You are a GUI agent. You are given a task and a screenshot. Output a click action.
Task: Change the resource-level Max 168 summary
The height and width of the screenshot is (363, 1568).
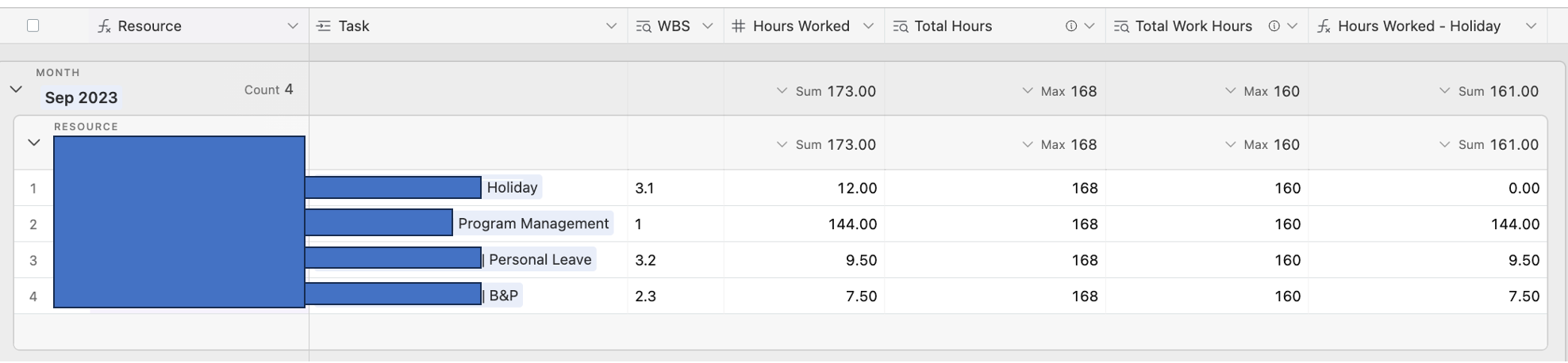(x=1059, y=144)
